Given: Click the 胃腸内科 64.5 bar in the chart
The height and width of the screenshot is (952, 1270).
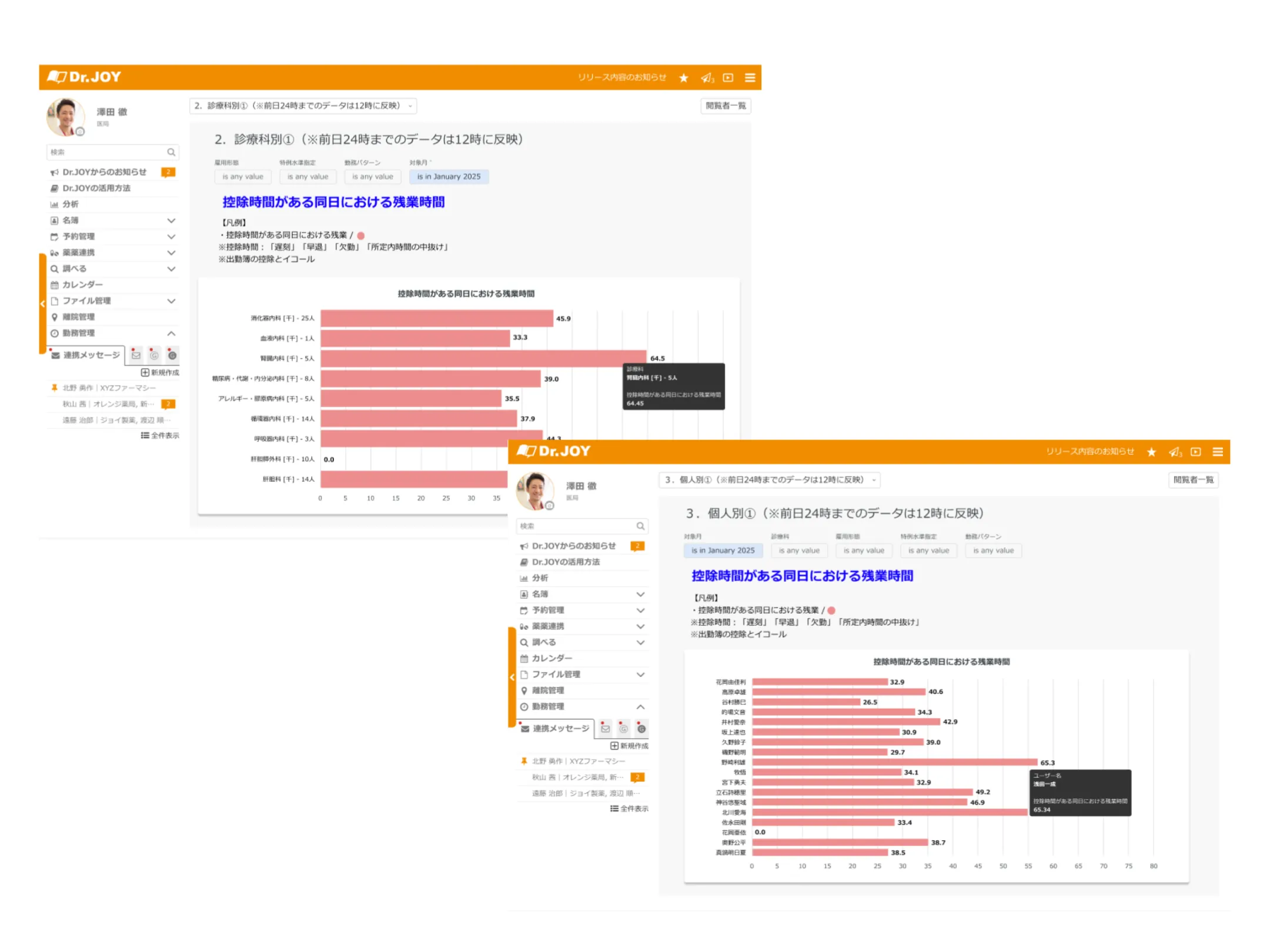Looking at the screenshot, I should 482,358.
